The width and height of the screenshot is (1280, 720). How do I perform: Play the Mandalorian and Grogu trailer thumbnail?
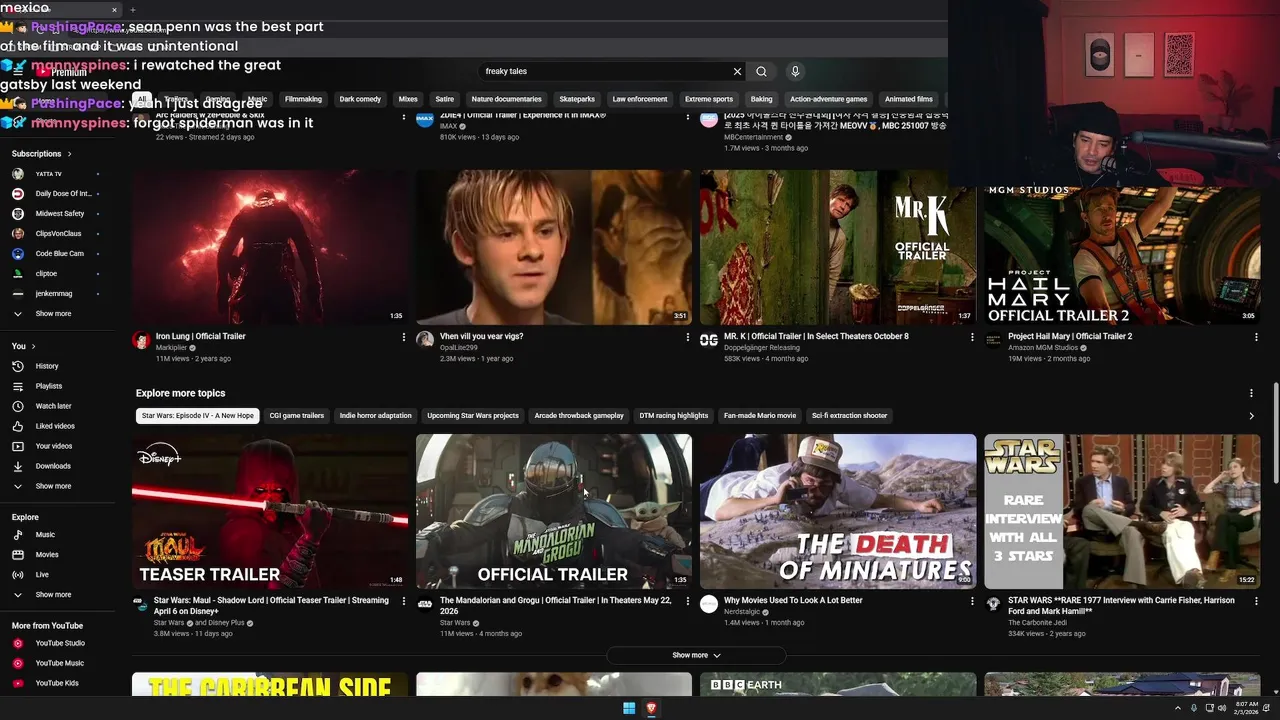pos(554,511)
